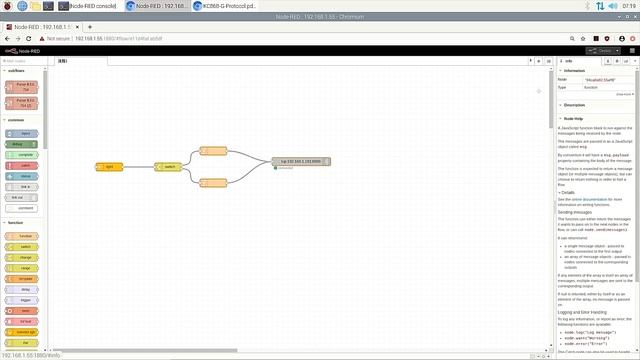640x360 pixels.
Task: Open the online documentation link
Action: click(x=589, y=199)
